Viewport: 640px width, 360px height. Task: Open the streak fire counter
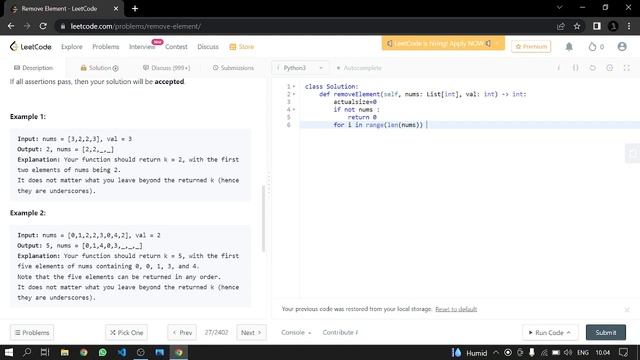[596, 47]
